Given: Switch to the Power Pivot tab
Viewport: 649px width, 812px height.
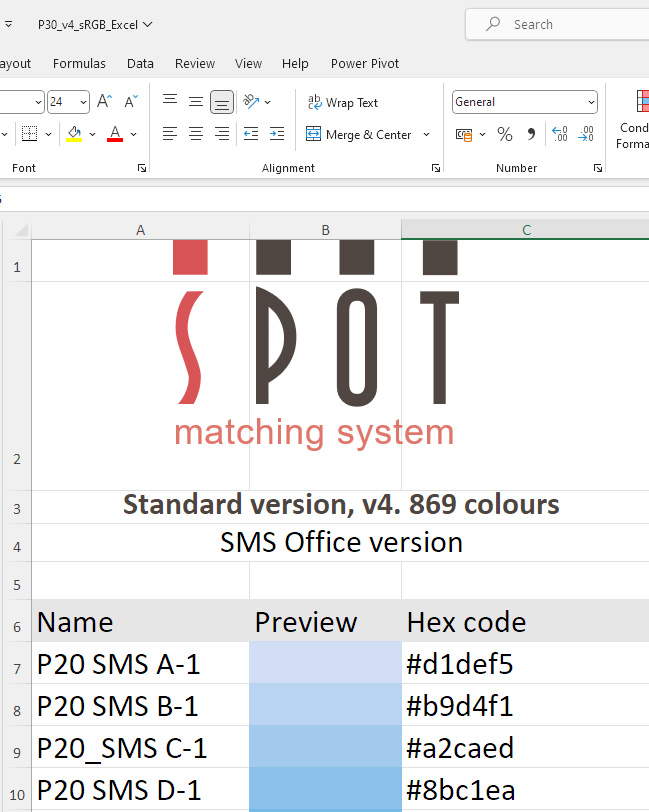Looking at the screenshot, I should coord(365,63).
